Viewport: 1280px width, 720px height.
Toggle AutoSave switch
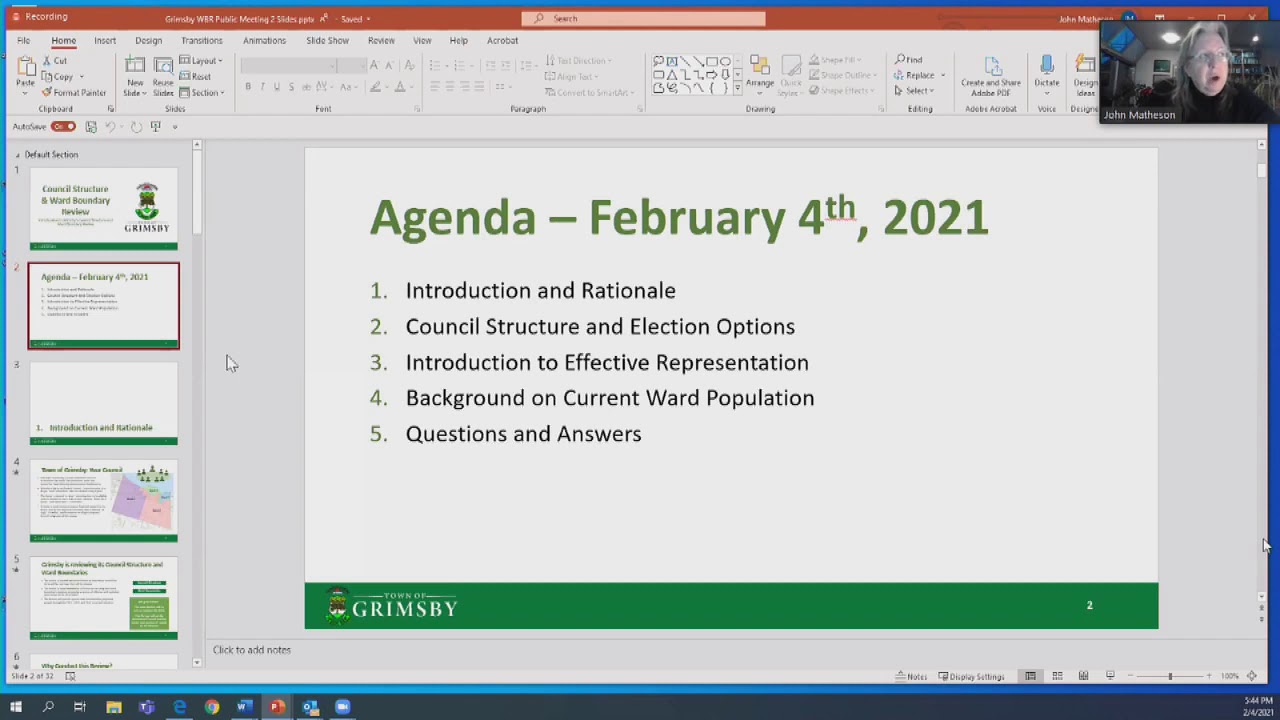point(64,127)
